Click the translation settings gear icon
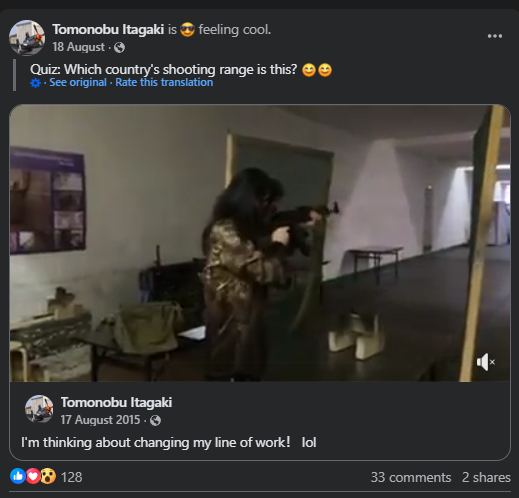This screenshot has height=498, width=519. [x=35, y=83]
